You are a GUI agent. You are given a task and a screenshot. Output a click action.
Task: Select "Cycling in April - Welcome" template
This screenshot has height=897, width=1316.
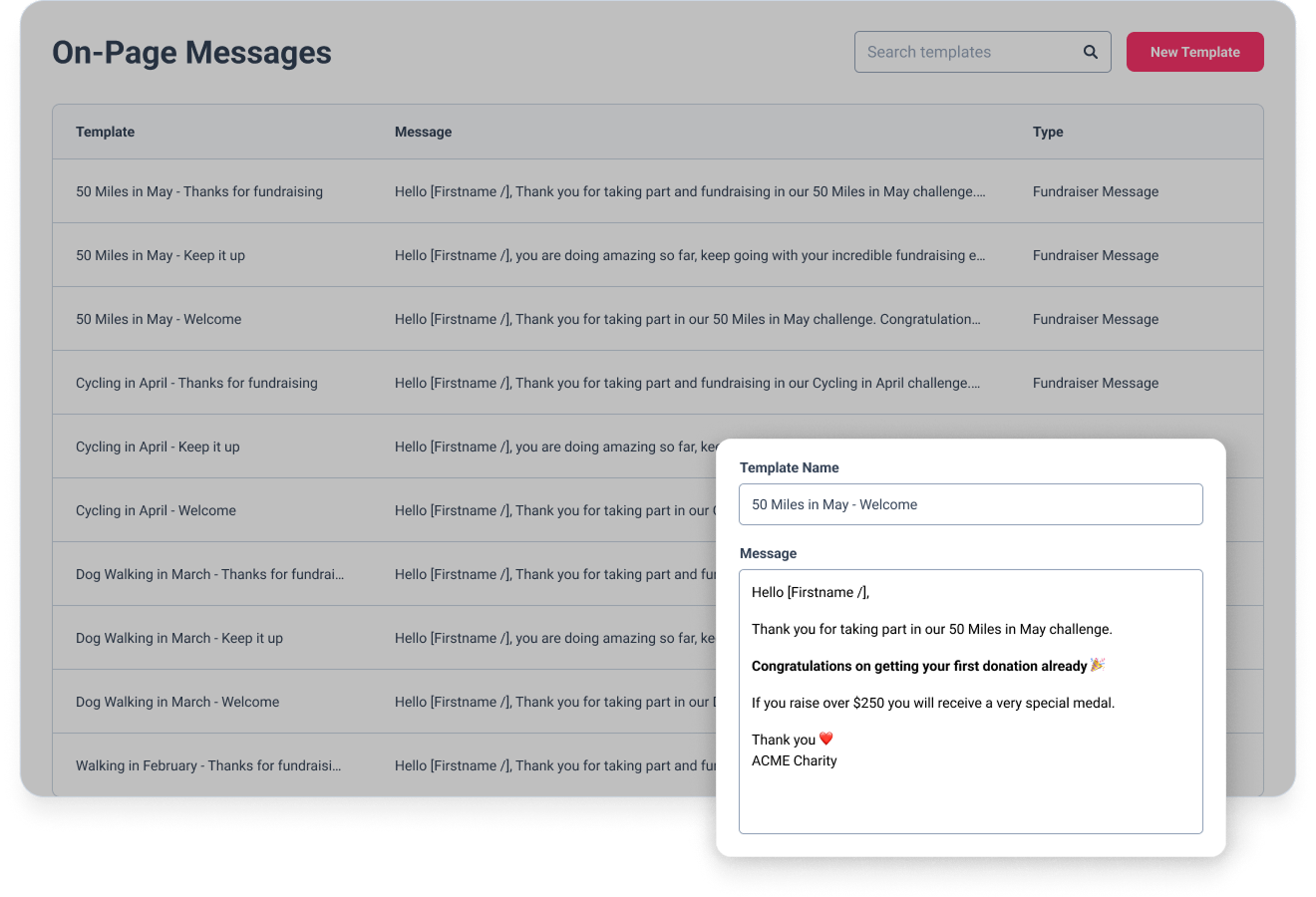pyautogui.click(x=156, y=510)
